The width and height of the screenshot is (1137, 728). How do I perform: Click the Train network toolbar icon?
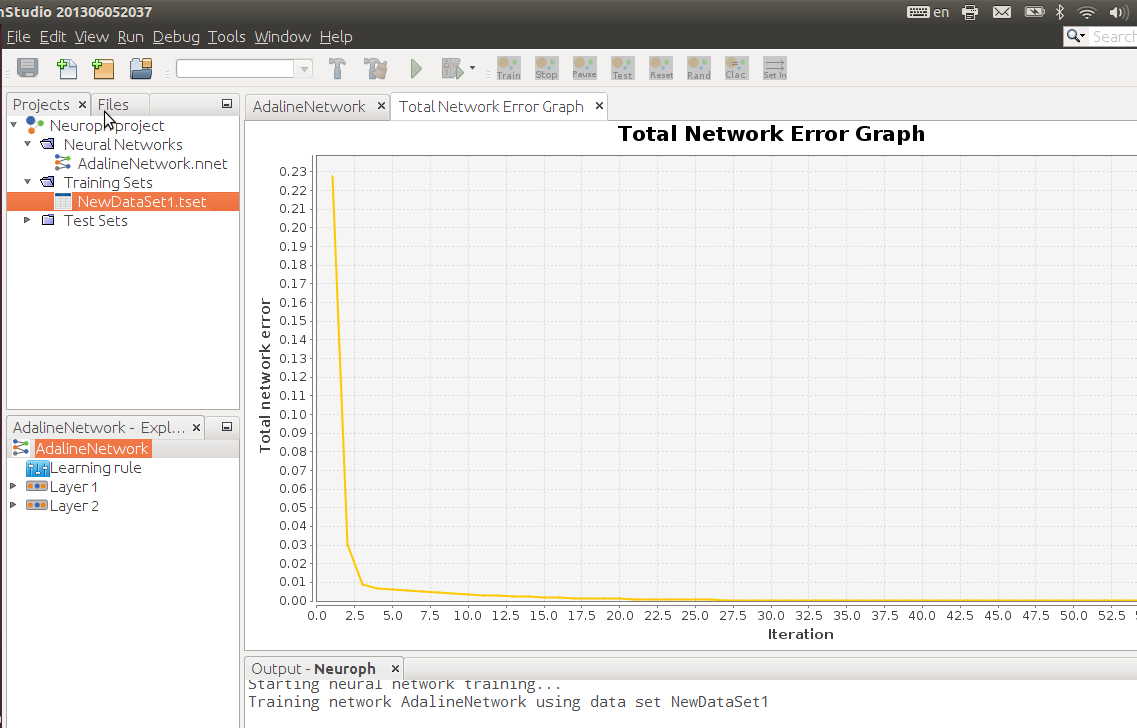(x=508, y=68)
